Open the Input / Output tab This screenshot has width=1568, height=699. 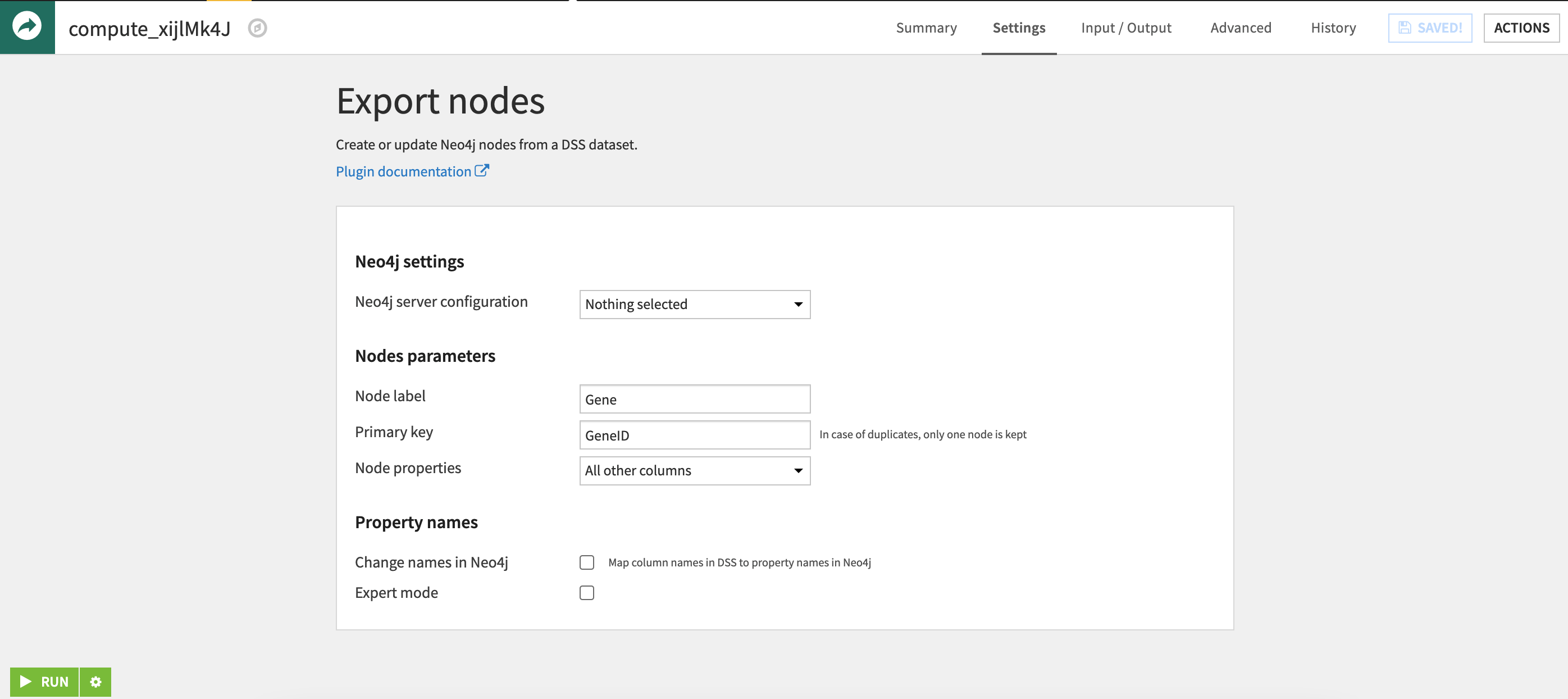1126,28
